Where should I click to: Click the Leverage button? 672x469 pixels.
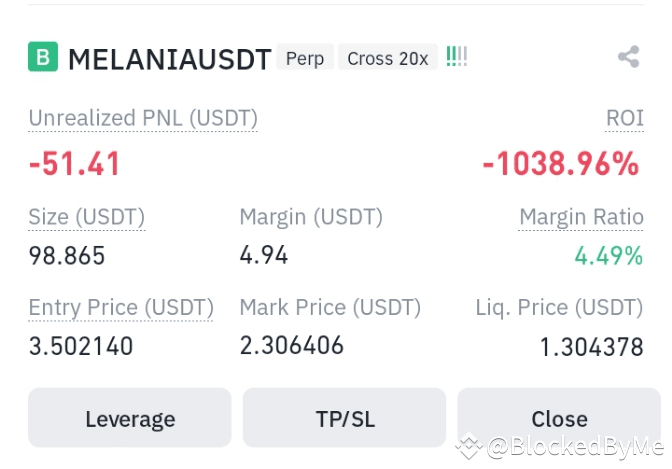130,419
